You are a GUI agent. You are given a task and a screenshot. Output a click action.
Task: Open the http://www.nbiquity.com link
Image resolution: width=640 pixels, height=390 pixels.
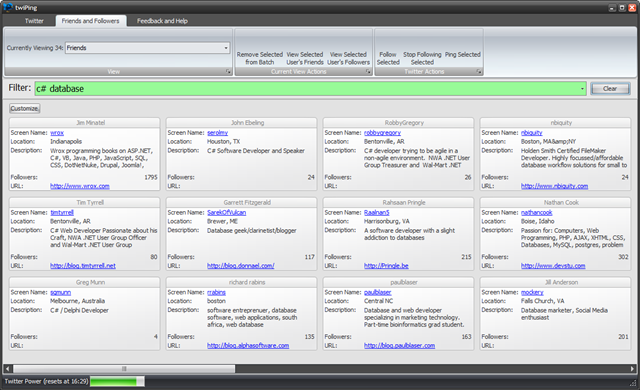click(554, 186)
